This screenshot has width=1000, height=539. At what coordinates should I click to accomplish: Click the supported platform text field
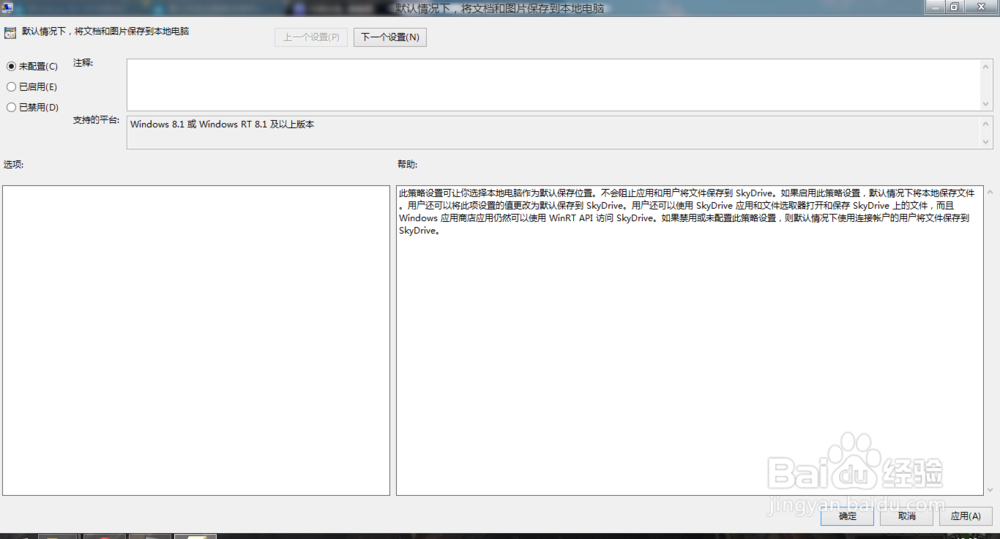point(554,133)
